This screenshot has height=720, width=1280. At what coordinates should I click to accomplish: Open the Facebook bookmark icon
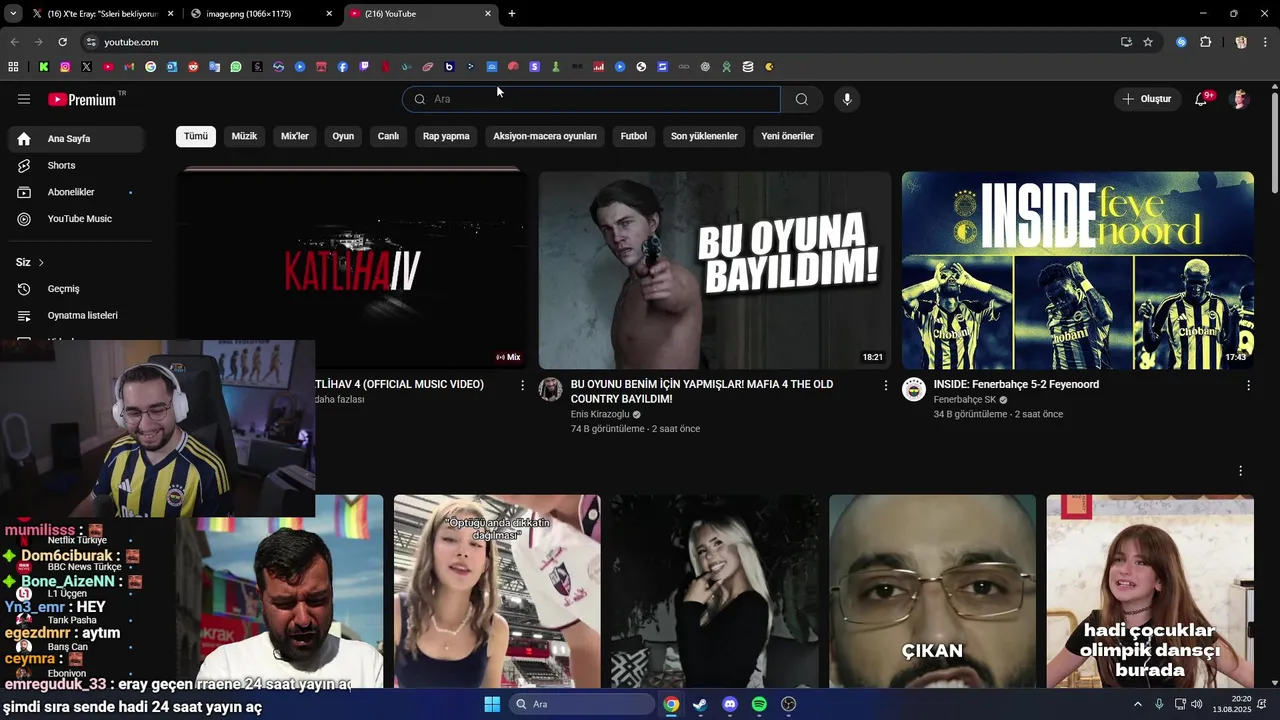pyautogui.click(x=343, y=67)
